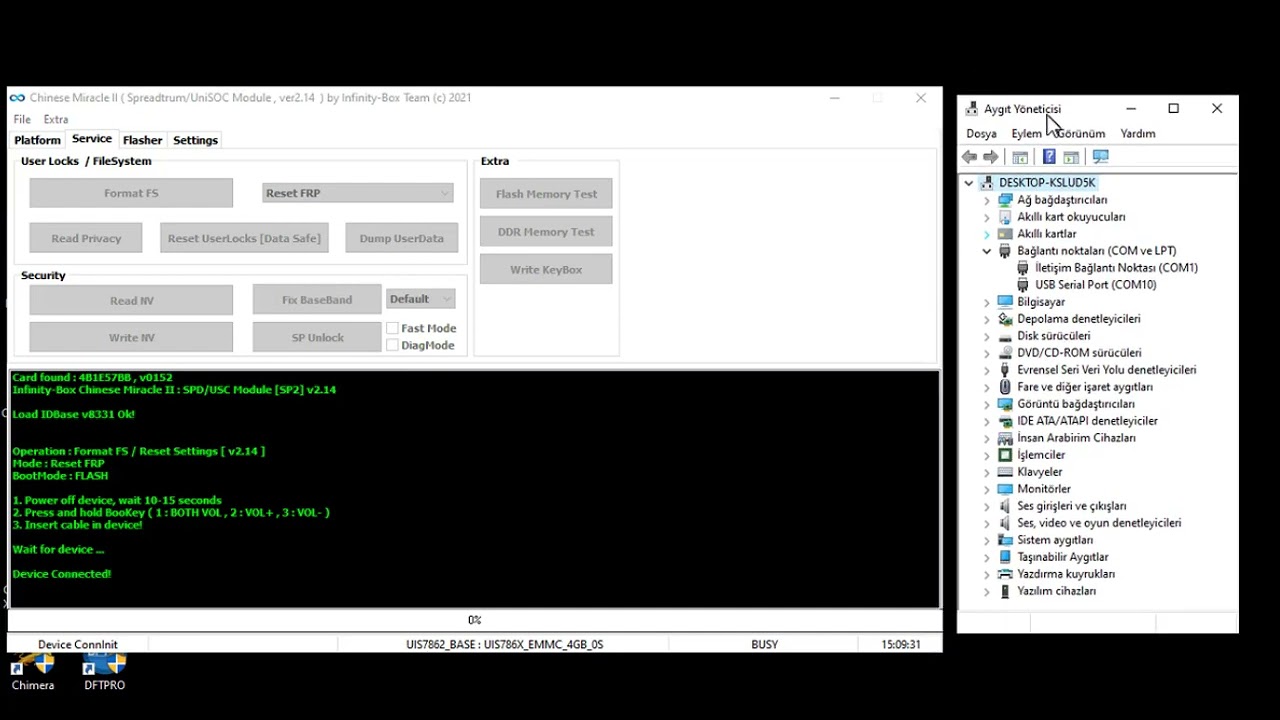Click the Yazdırma kuyrukları printer icon

tap(1005, 574)
